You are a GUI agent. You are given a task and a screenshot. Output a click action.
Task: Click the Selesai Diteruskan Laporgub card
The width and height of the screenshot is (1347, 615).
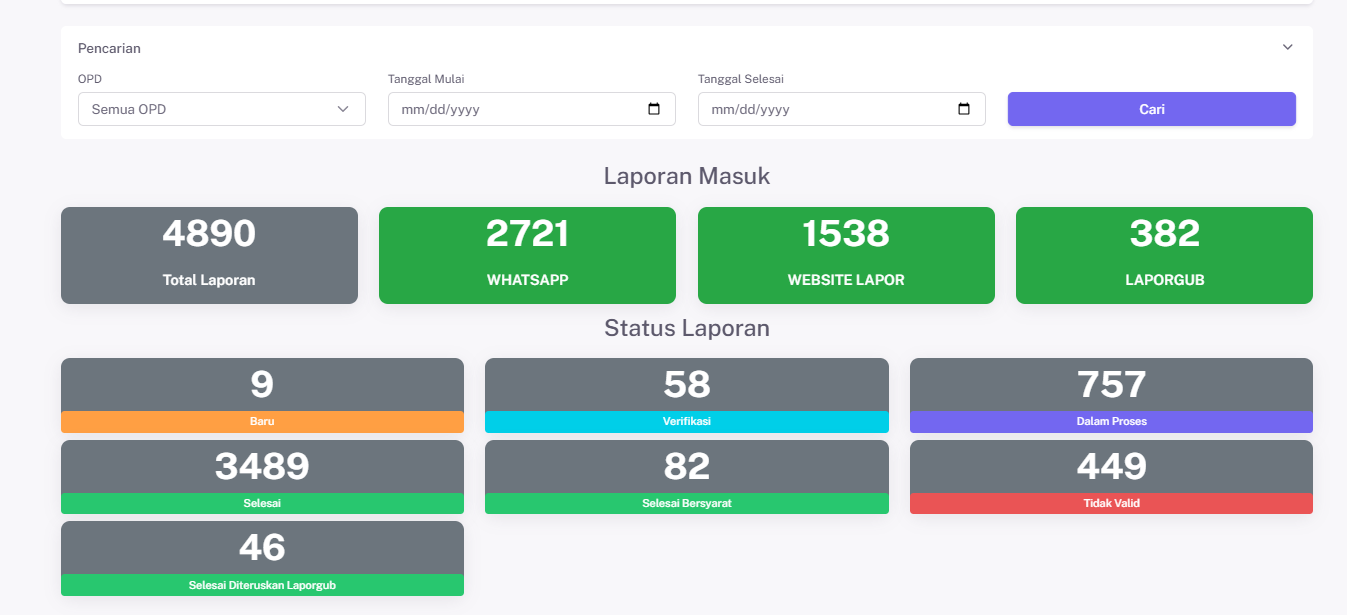point(262,559)
